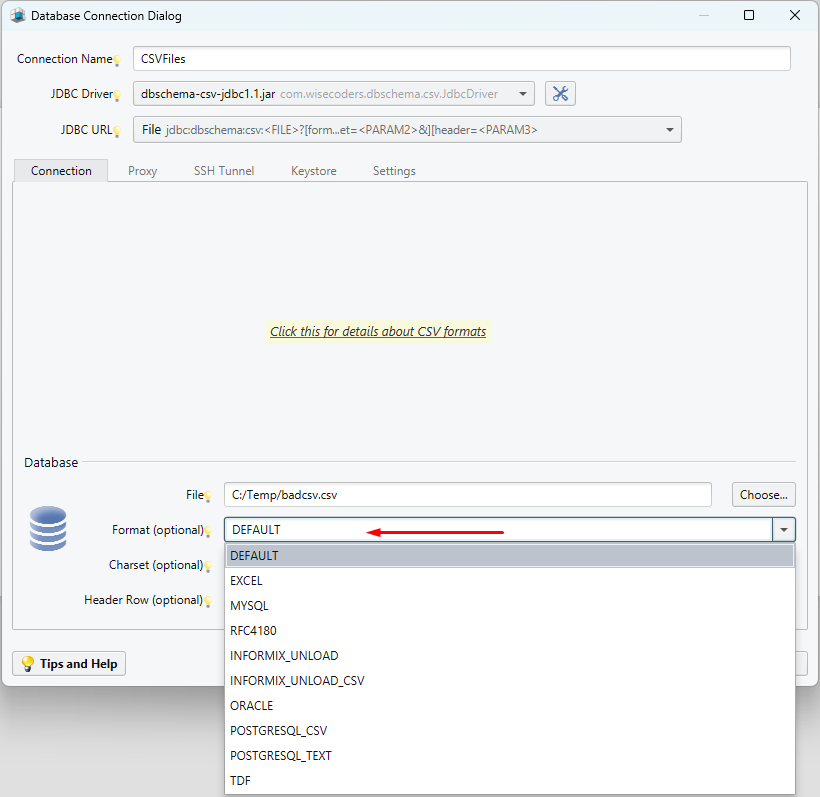Click the lightbulb hint beside Charset (optional)
Screen dimensions: 820x797
(x=210, y=566)
